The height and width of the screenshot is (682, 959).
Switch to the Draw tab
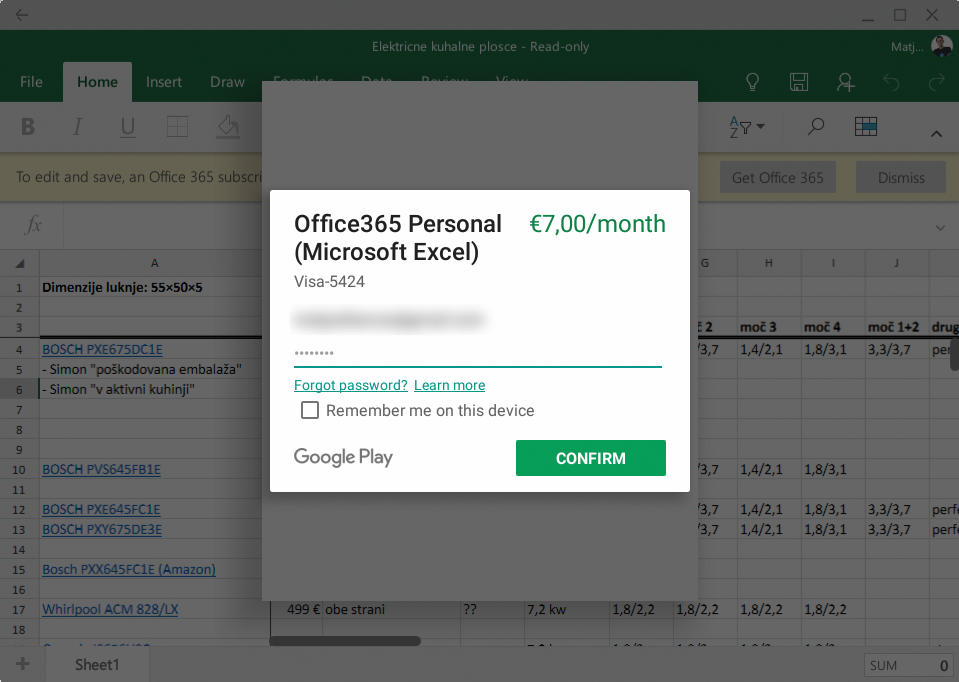point(227,82)
